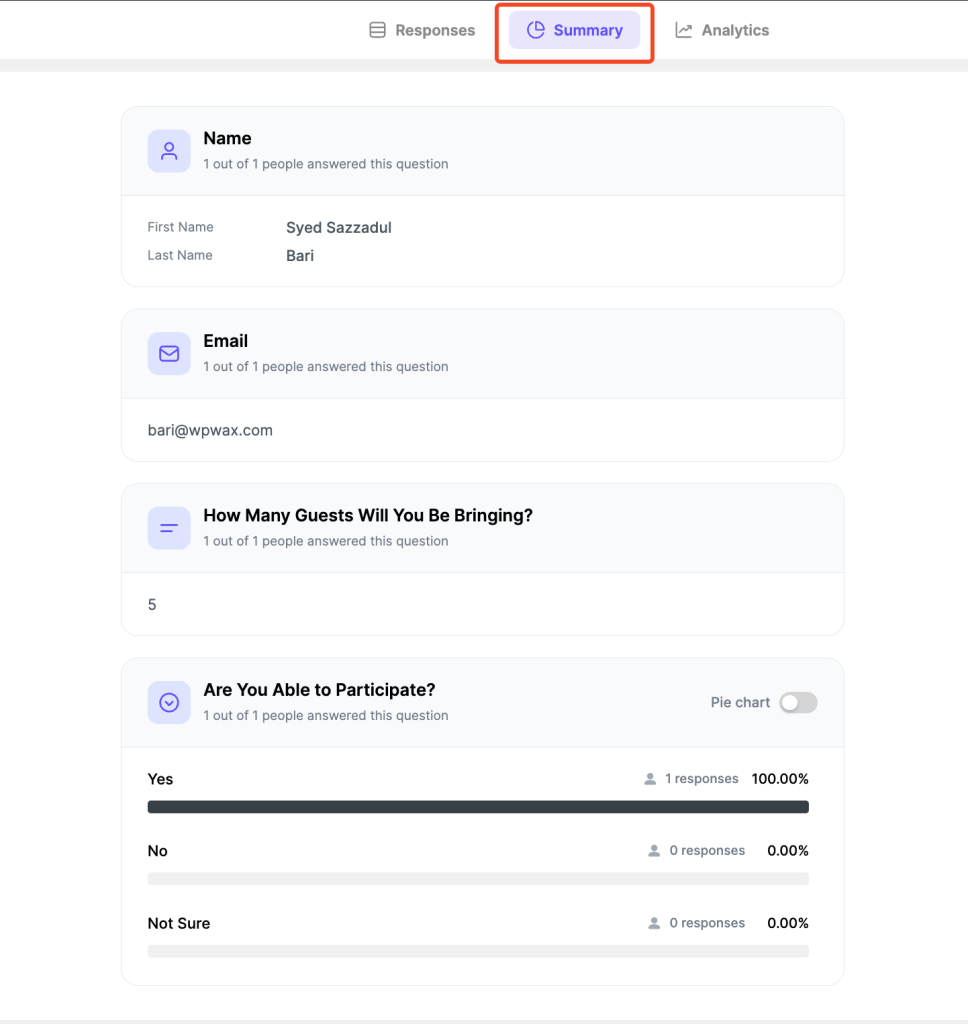Click the dropdown circle icon for Participate question

[169, 702]
